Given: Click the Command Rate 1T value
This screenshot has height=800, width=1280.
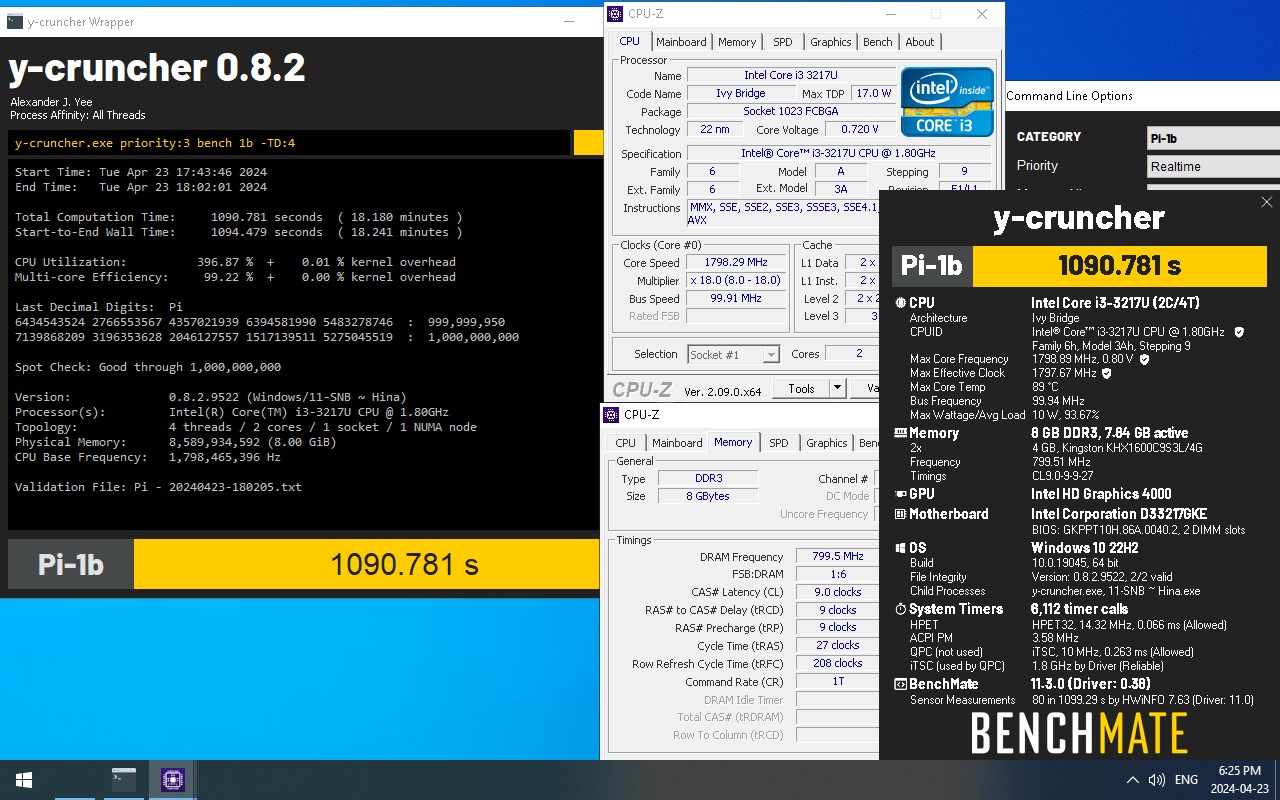Looking at the screenshot, I should point(838,681).
